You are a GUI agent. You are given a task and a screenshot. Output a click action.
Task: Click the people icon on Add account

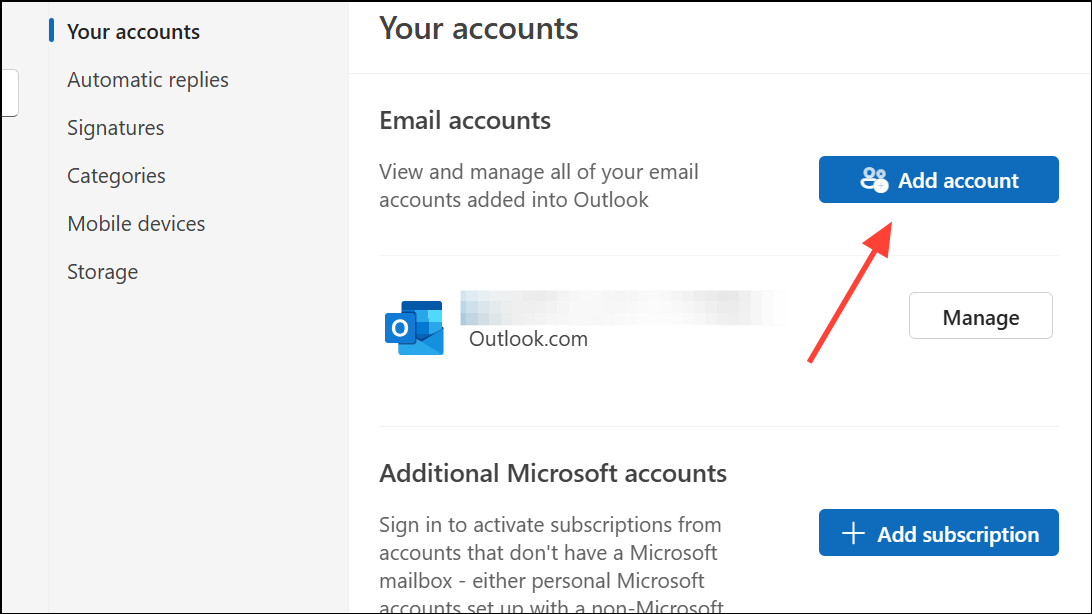(874, 180)
